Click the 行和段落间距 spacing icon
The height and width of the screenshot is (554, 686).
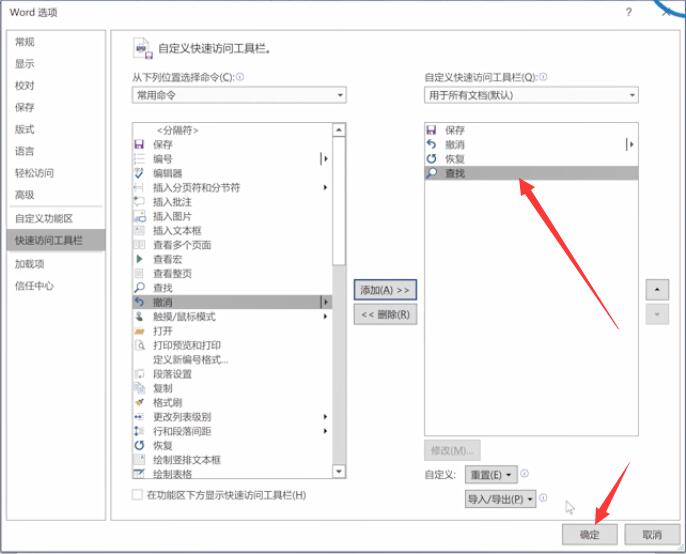point(139,431)
